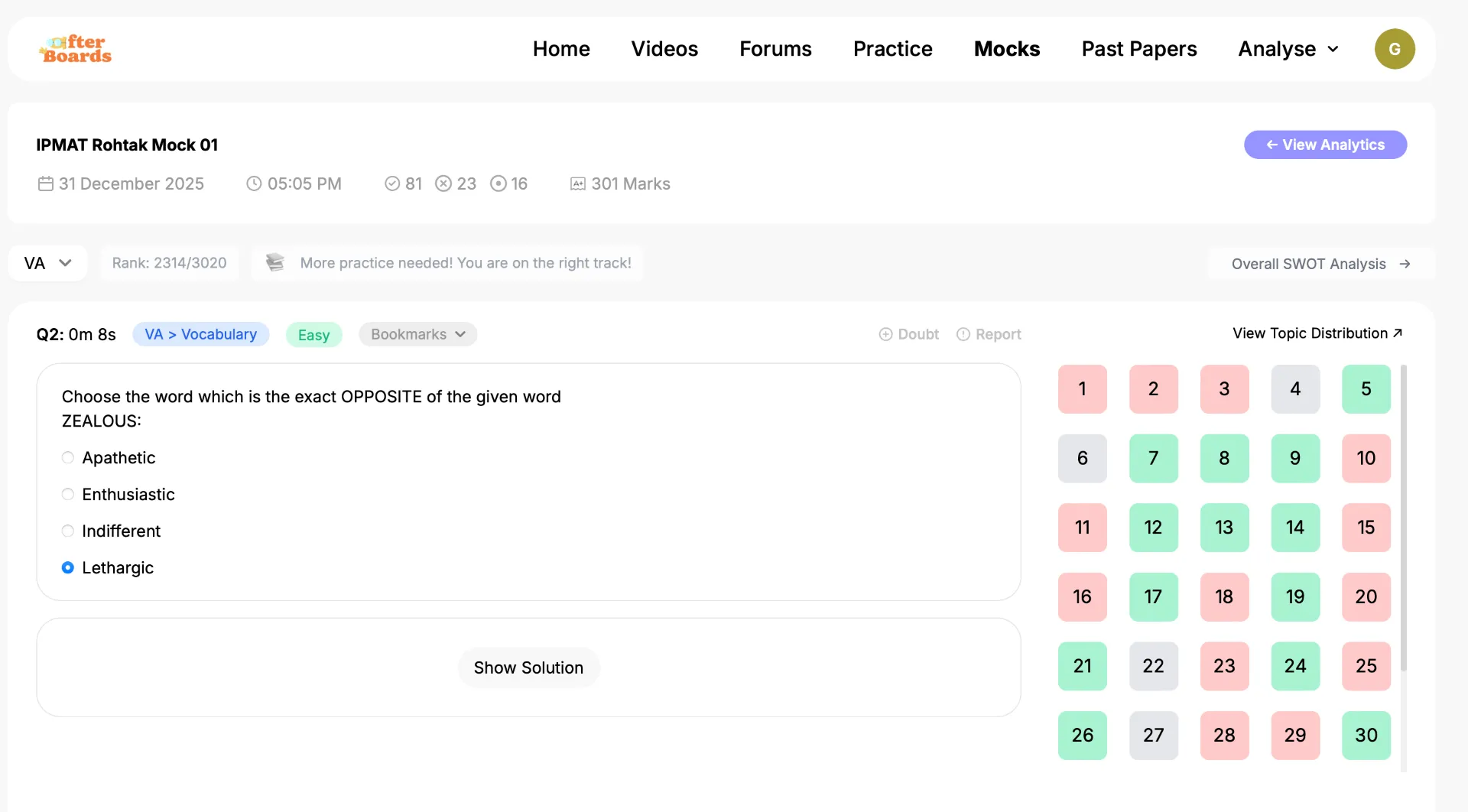1468x812 pixels.
Task: Open Overall SWOT Analysis
Action: (1320, 264)
